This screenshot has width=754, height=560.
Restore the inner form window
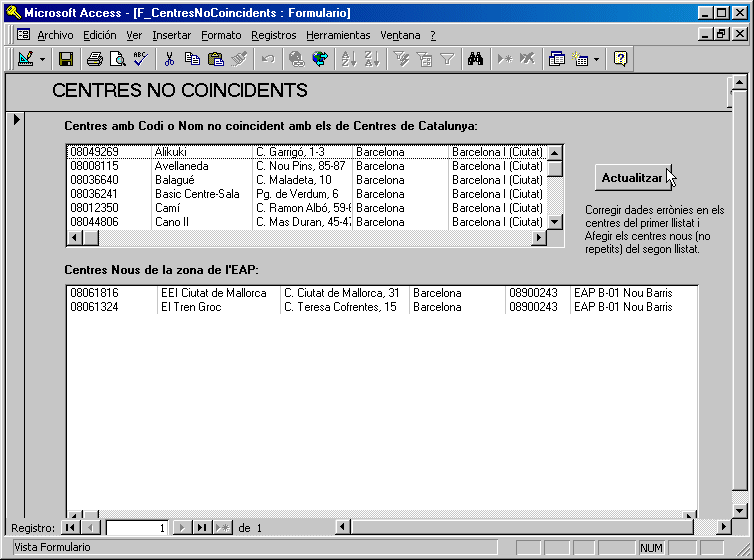click(x=721, y=34)
